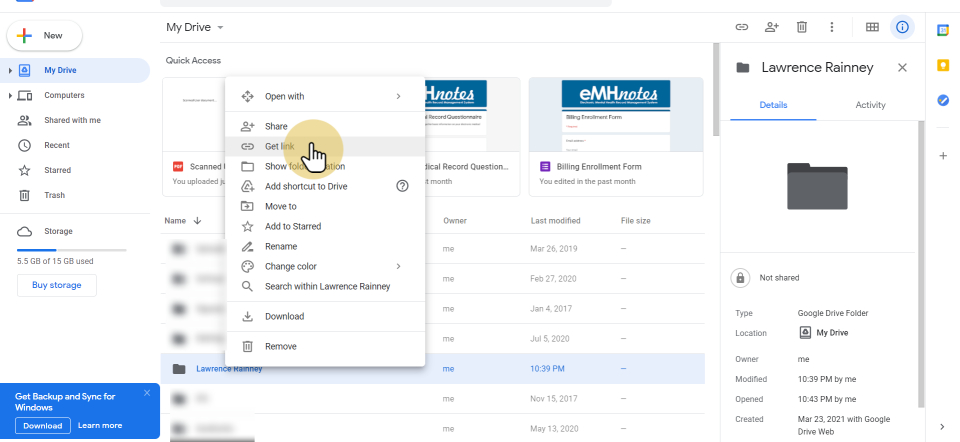This screenshot has height=442, width=960.
Task: Click the Buy storage button
Action: [x=57, y=285]
